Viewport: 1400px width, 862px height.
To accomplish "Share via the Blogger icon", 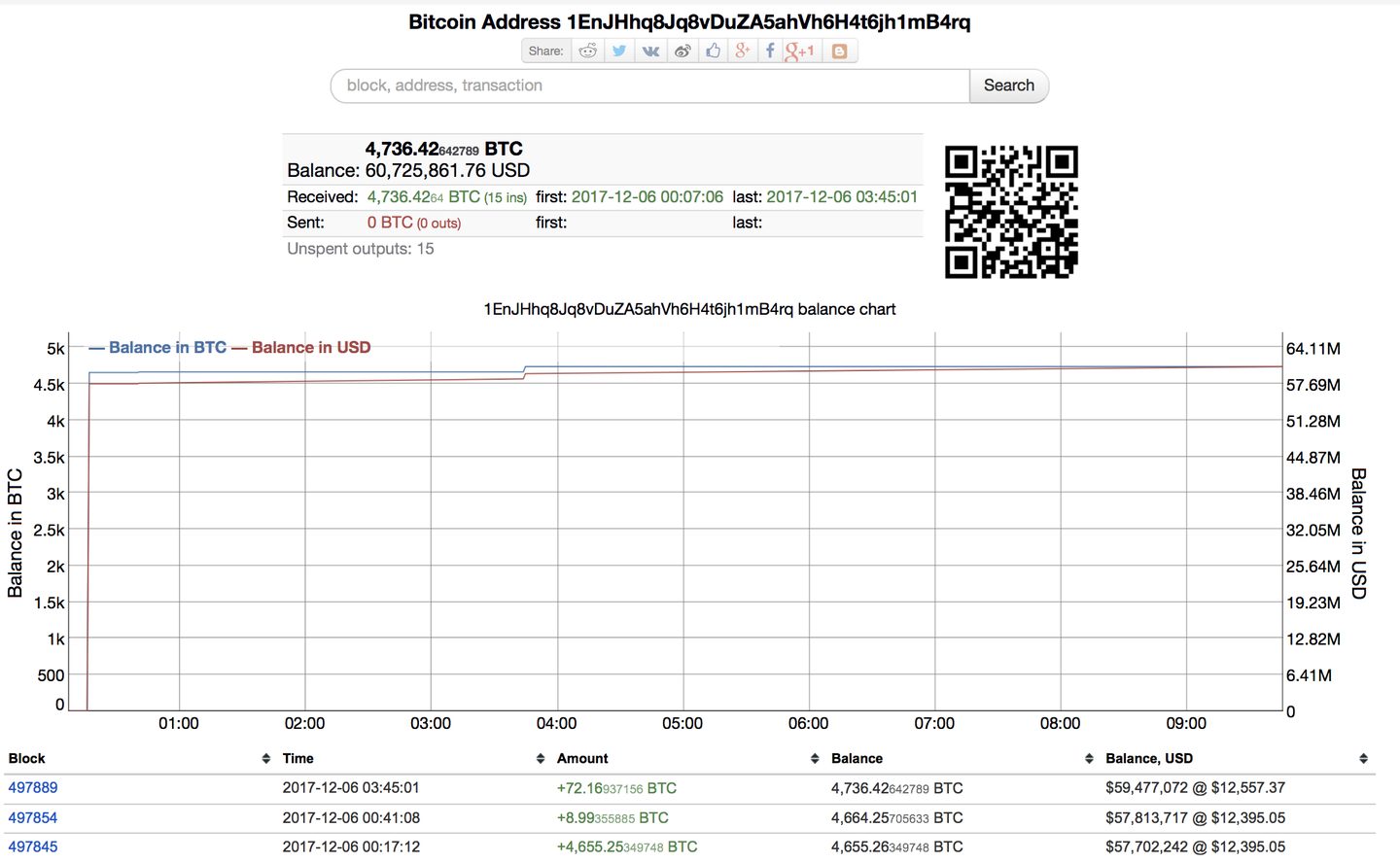I will tap(839, 51).
